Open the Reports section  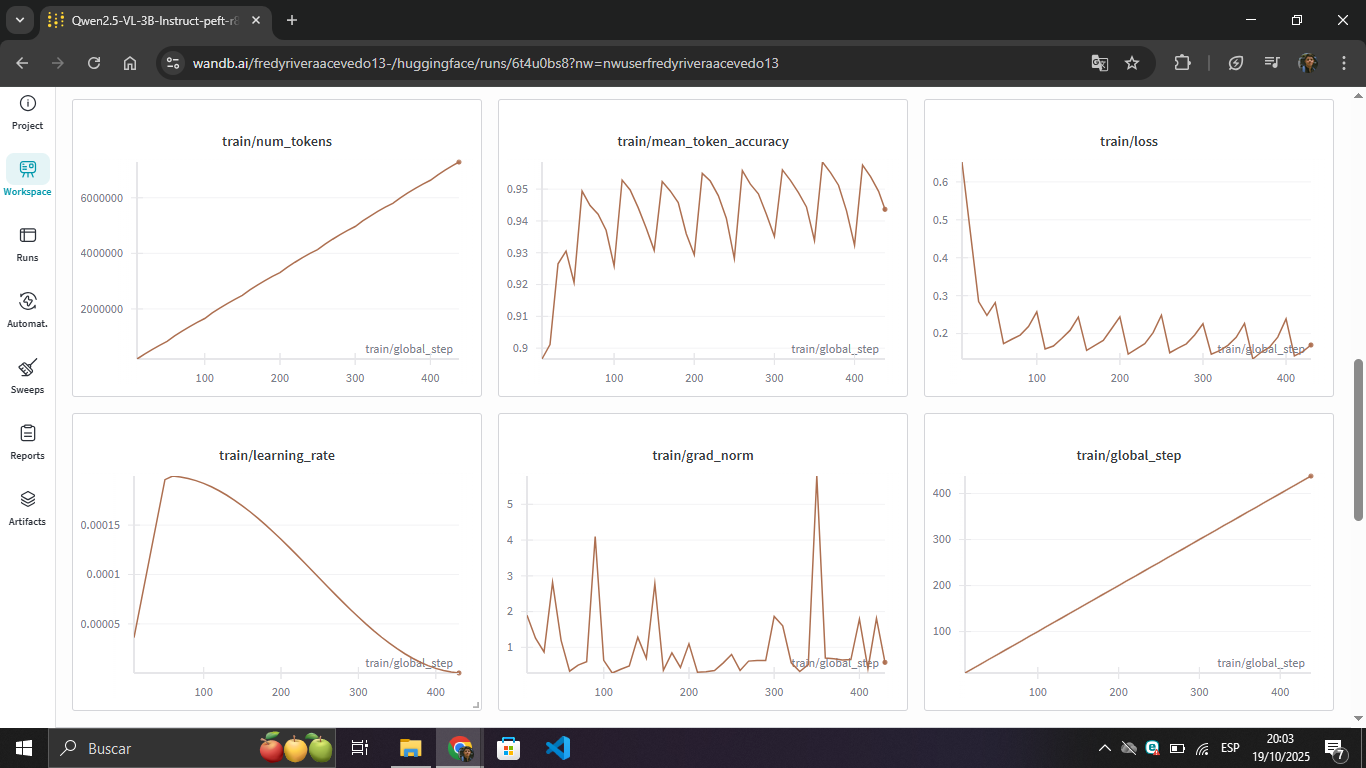point(27,440)
